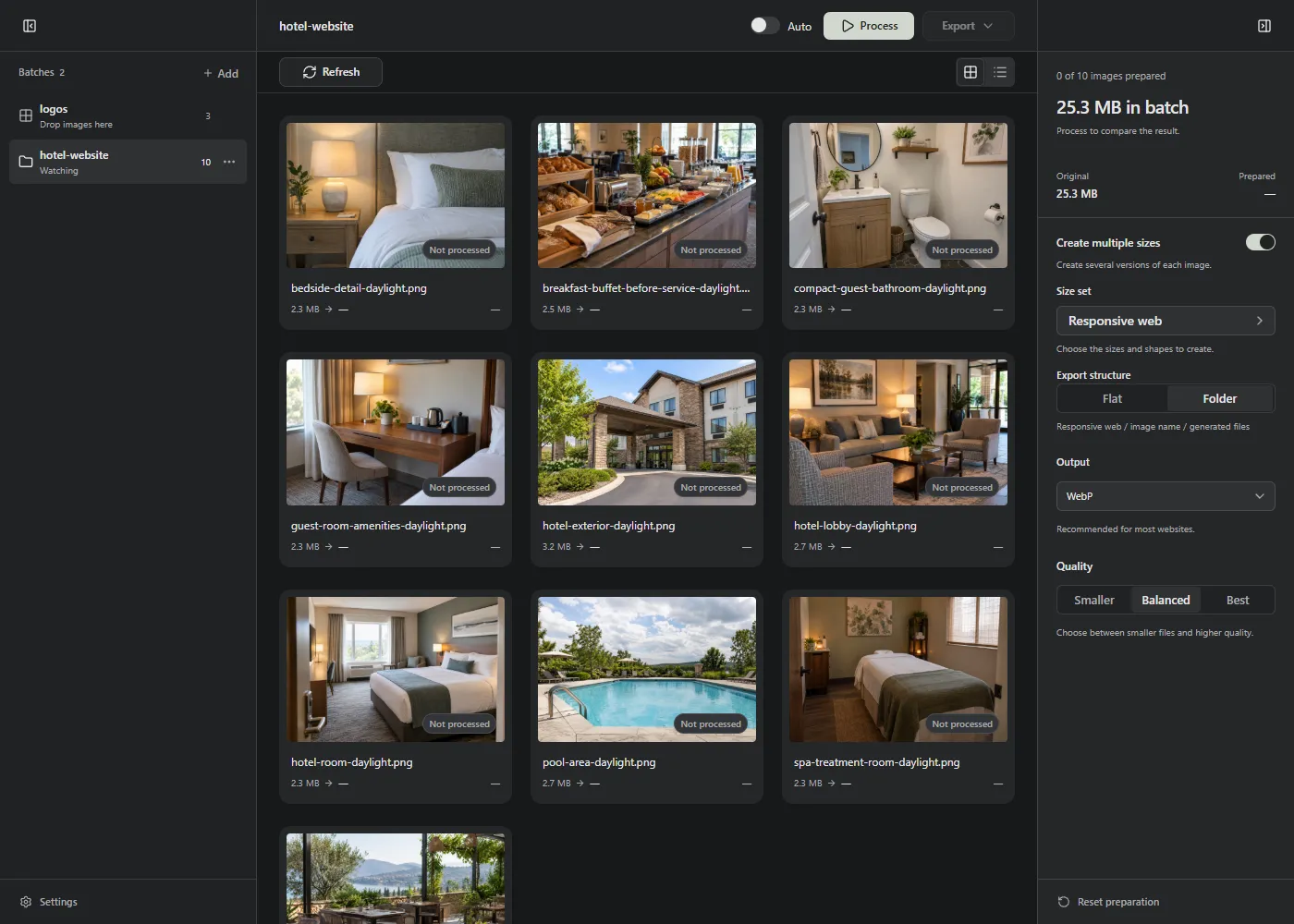Click the Settings gear icon
Image resolution: width=1294 pixels, height=924 pixels.
pyautogui.click(x=26, y=902)
